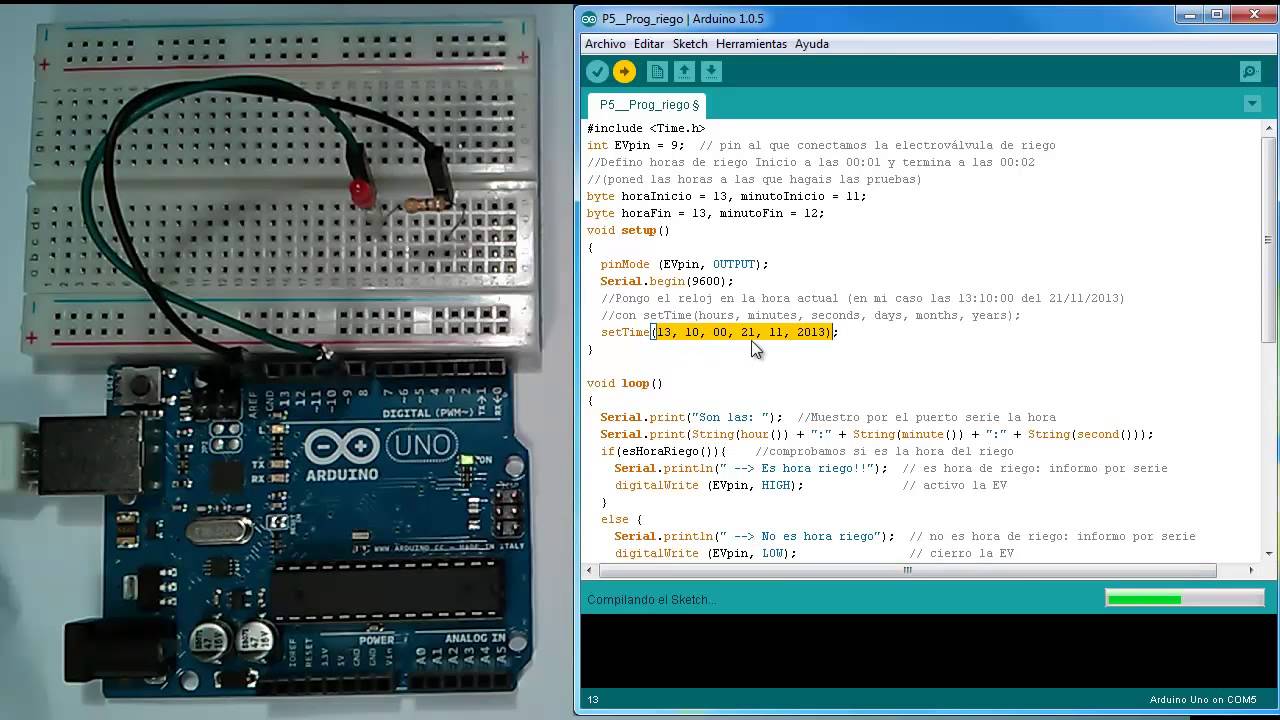Upload the sketch with the arrow icon
Viewport: 1280px width, 720px height.
pos(624,71)
